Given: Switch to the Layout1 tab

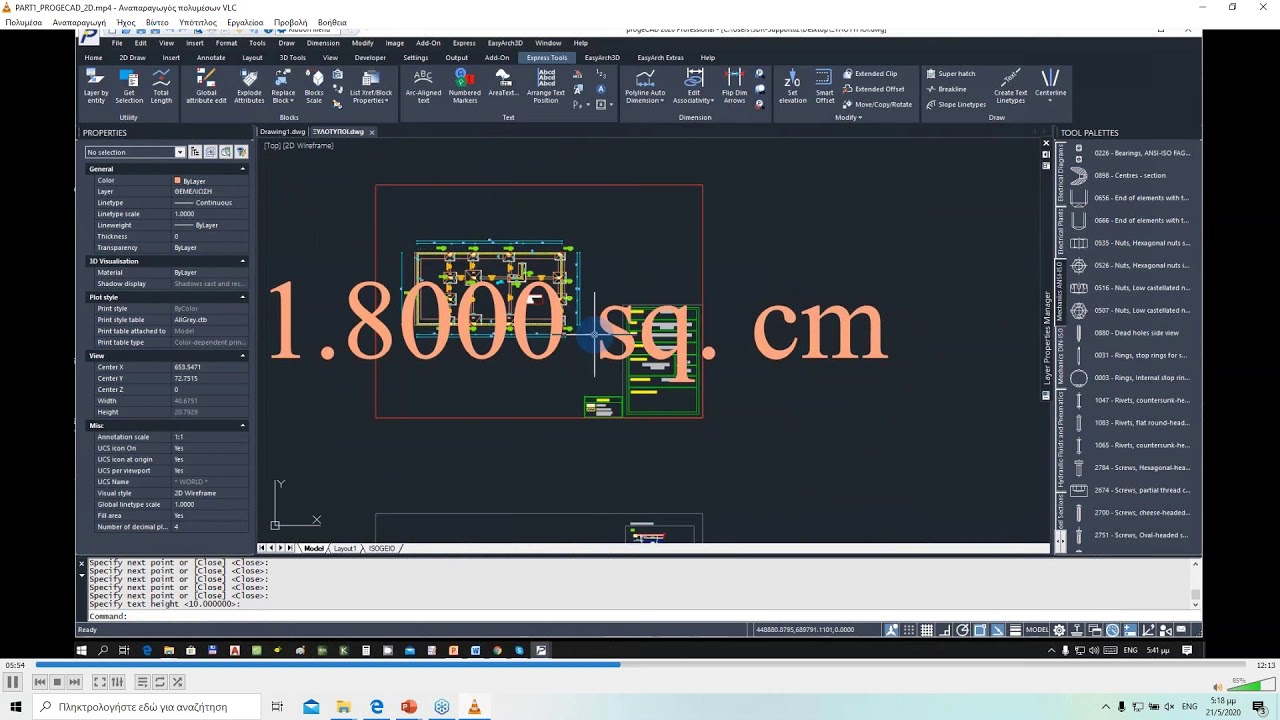Looking at the screenshot, I should click(344, 548).
